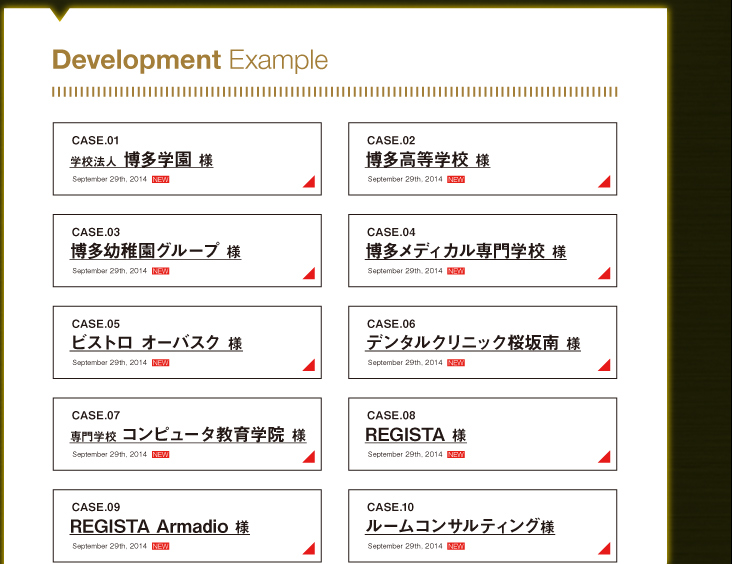Open CASE.02 博多高等学校 link
The image size is (732, 564).
click(x=428, y=160)
